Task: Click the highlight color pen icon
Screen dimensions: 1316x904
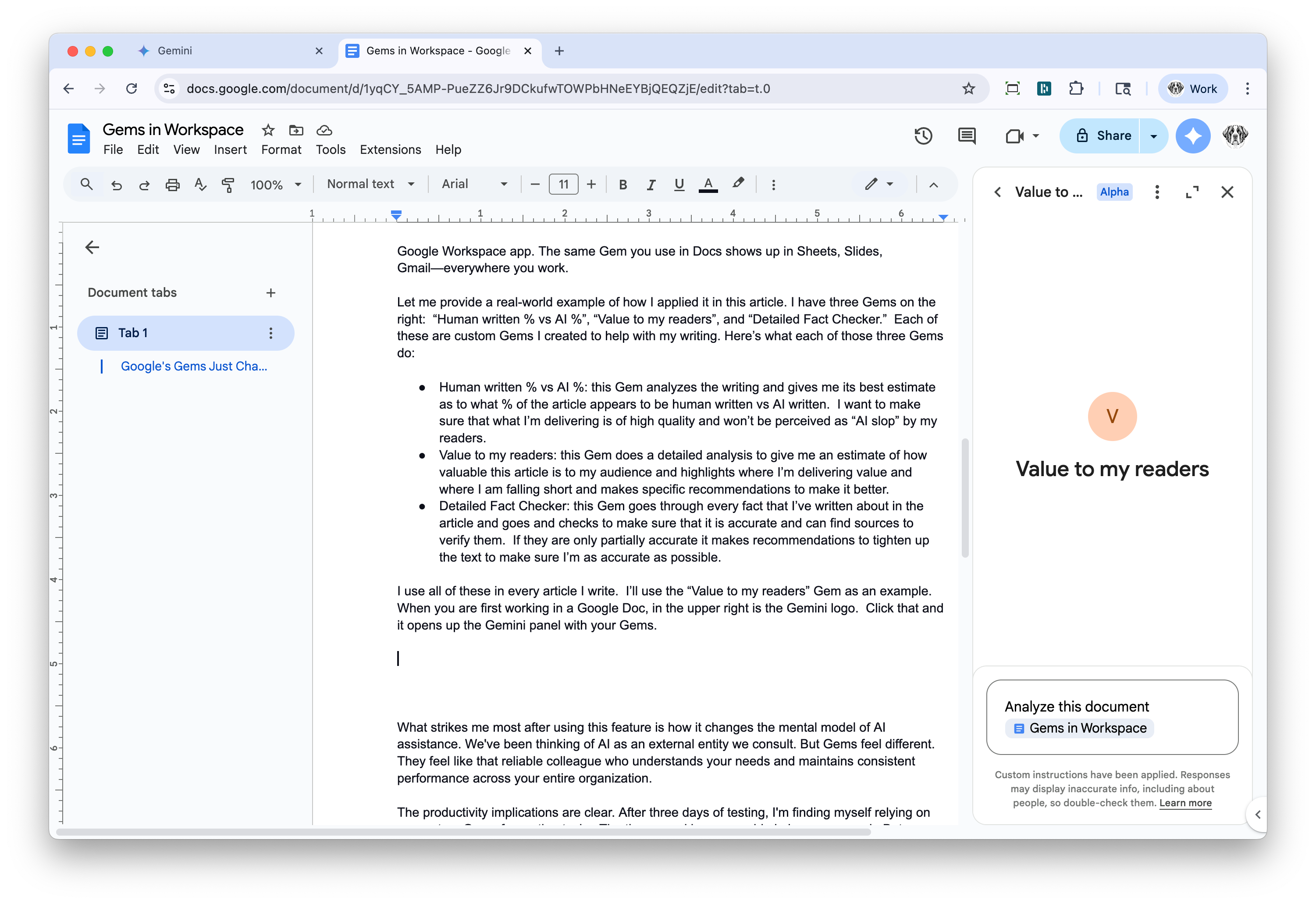Action: point(738,184)
